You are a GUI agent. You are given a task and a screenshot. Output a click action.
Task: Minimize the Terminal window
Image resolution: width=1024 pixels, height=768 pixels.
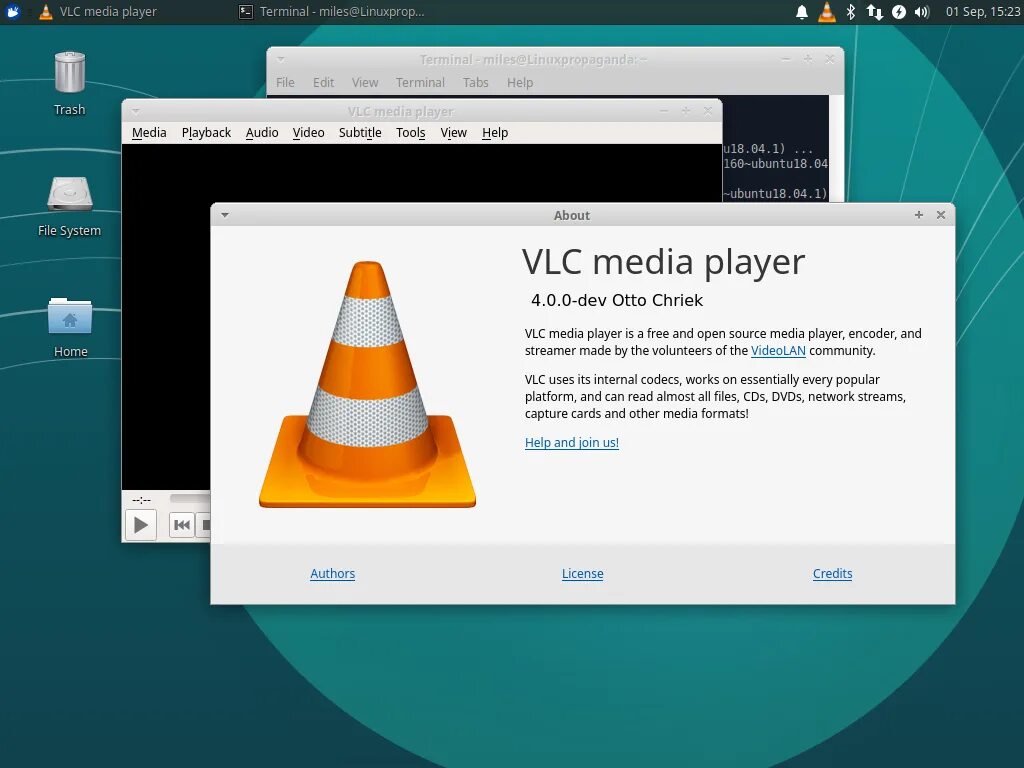[x=786, y=59]
